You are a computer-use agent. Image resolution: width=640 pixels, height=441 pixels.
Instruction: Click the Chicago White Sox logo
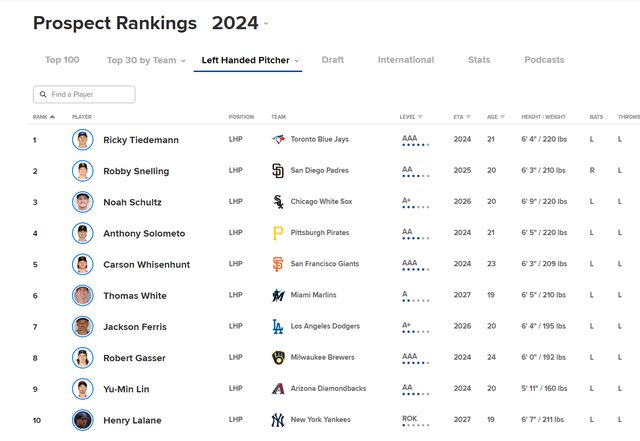(278, 202)
